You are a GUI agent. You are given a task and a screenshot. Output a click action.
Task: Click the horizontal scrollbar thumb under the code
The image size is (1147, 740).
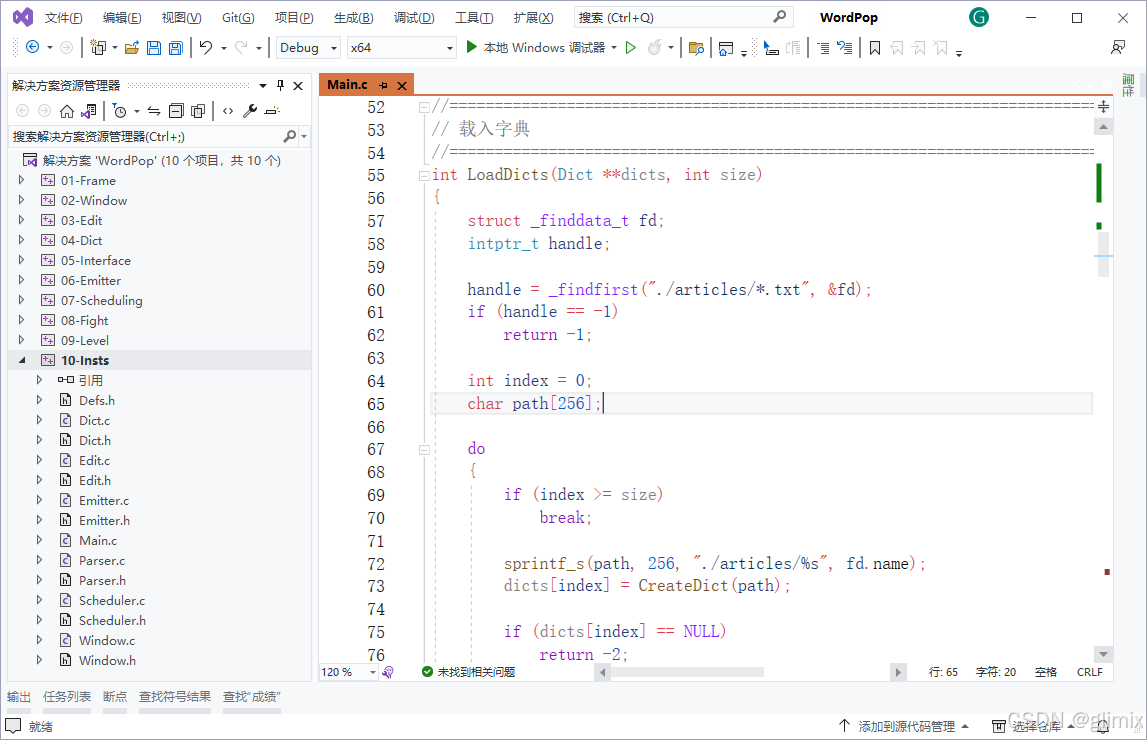pyautogui.click(x=688, y=672)
